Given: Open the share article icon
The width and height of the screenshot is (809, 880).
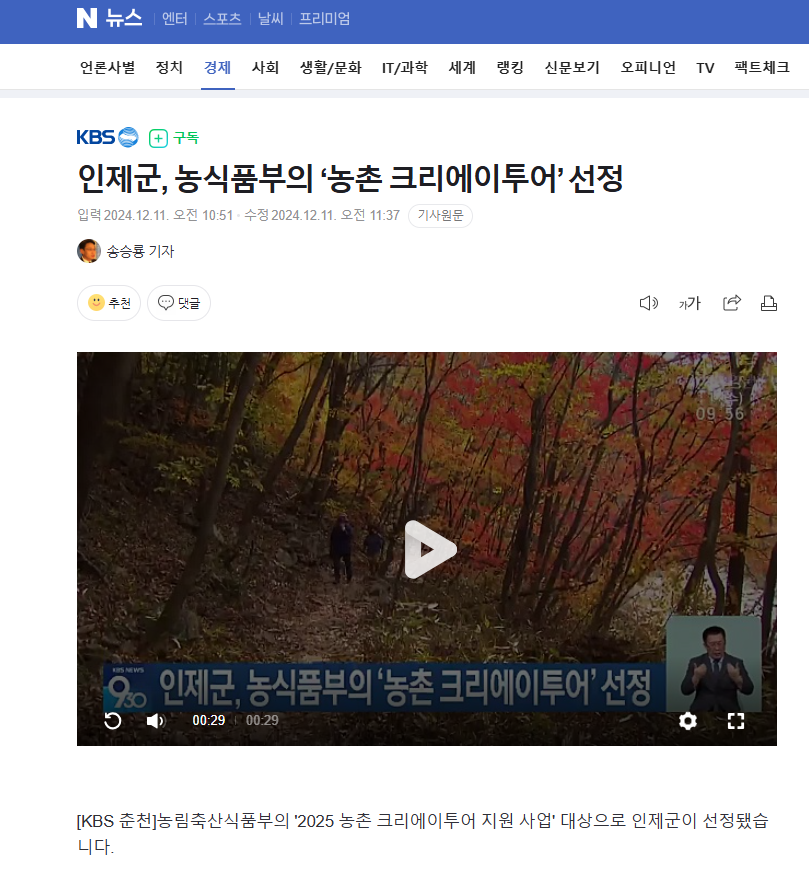Looking at the screenshot, I should (732, 303).
